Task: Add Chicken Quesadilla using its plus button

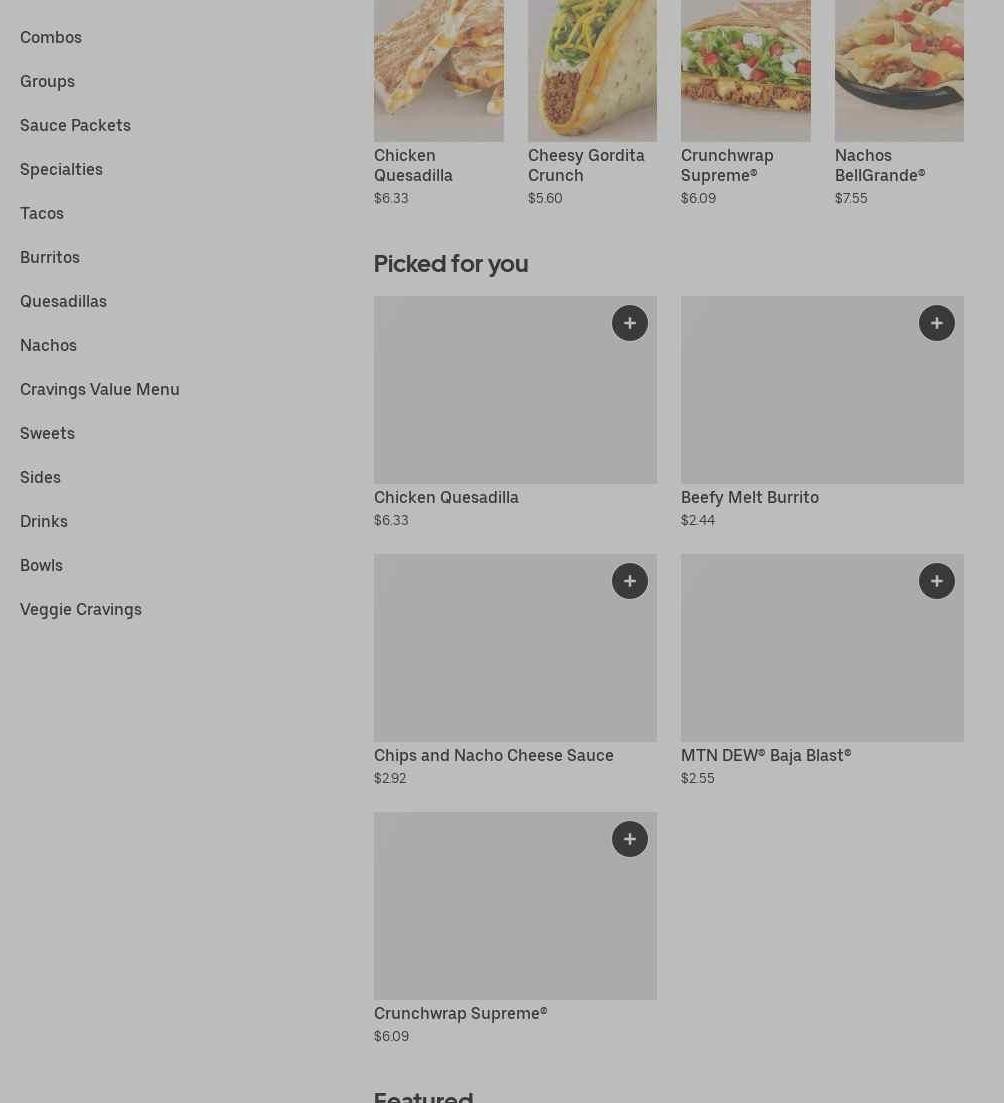Action: pyautogui.click(x=630, y=323)
